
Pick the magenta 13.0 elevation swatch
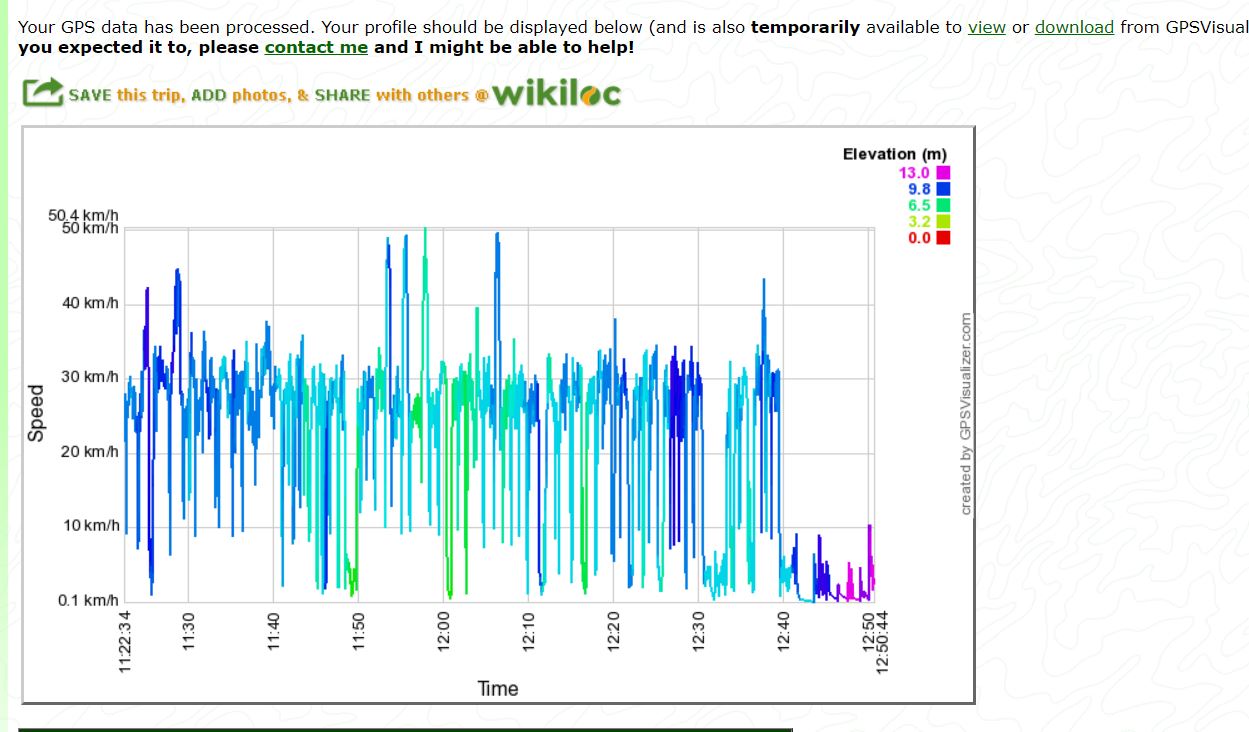point(942,173)
